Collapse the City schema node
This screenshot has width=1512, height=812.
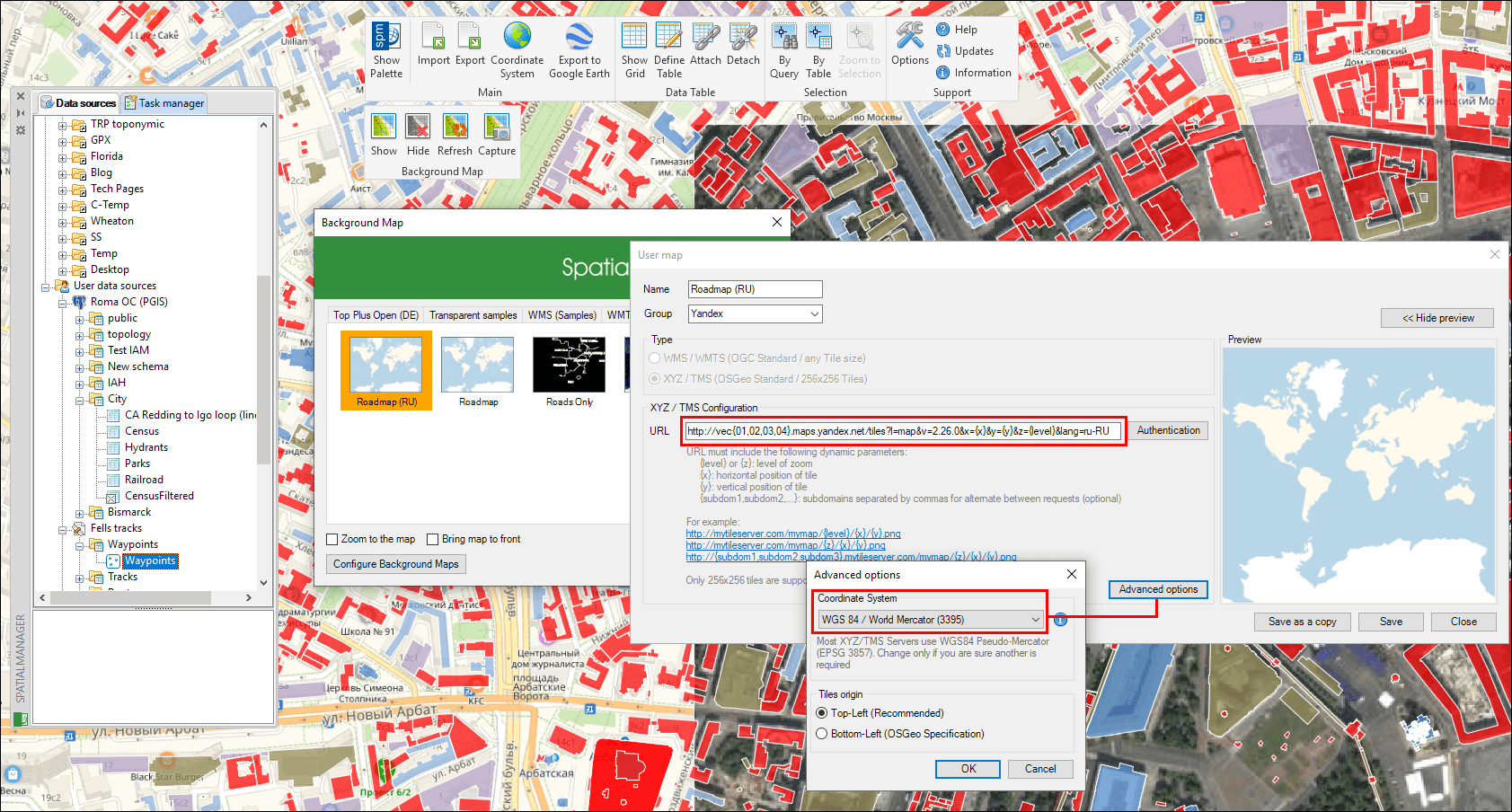(80, 400)
